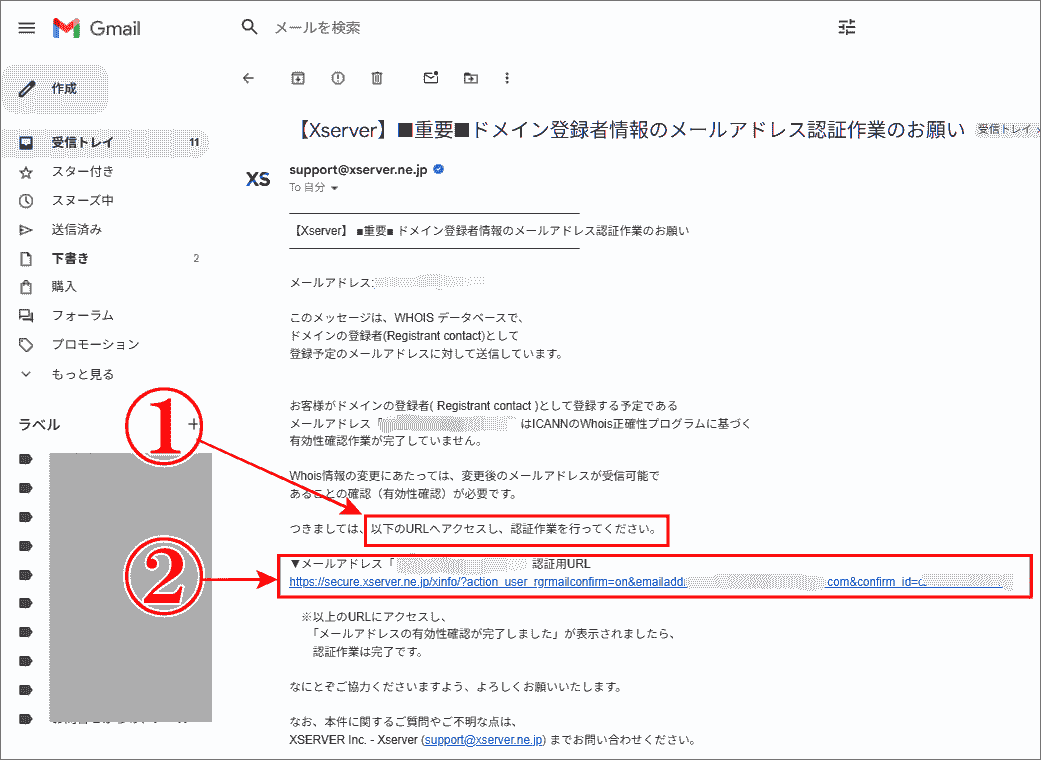Report this Xserver email as spam
The height and width of the screenshot is (760, 1041).
tap(337, 77)
